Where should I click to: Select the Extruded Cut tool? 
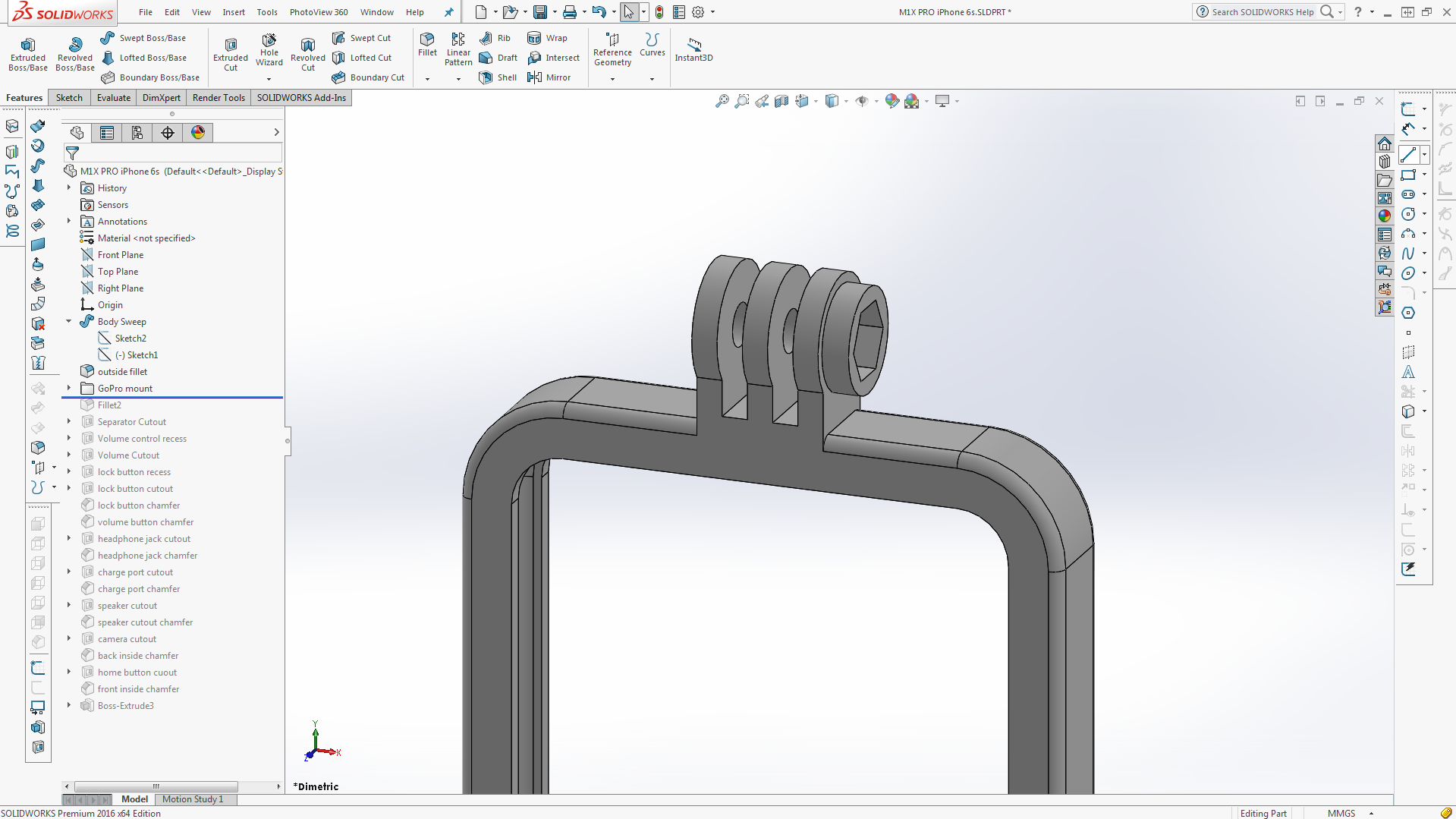coord(231,53)
